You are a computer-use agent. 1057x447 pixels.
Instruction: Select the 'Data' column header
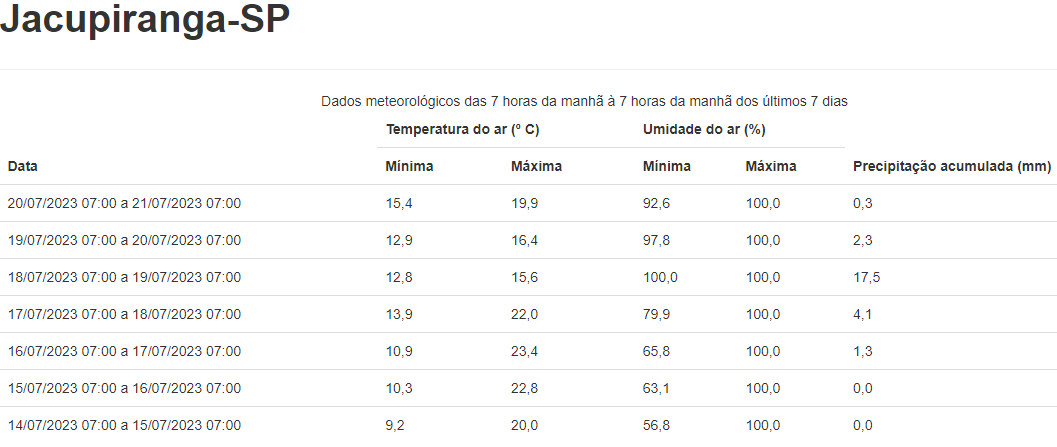click(22, 167)
